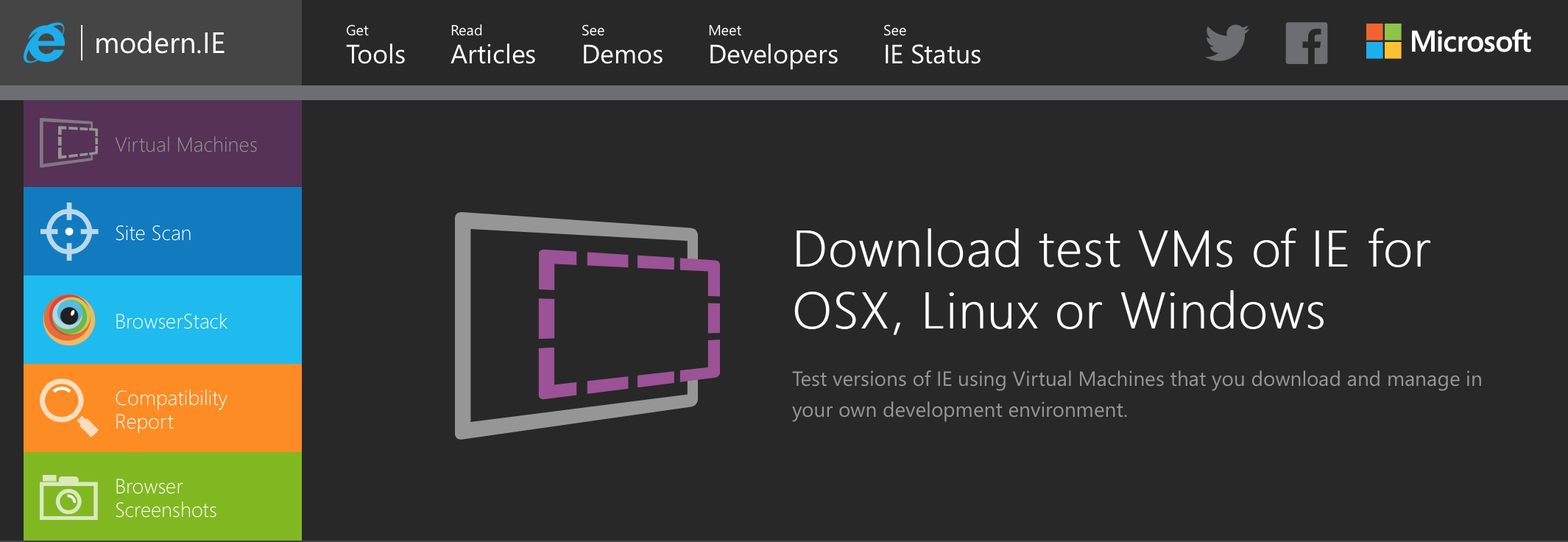Open the See IE Status page
This screenshot has width=1568, height=542.
point(932,46)
